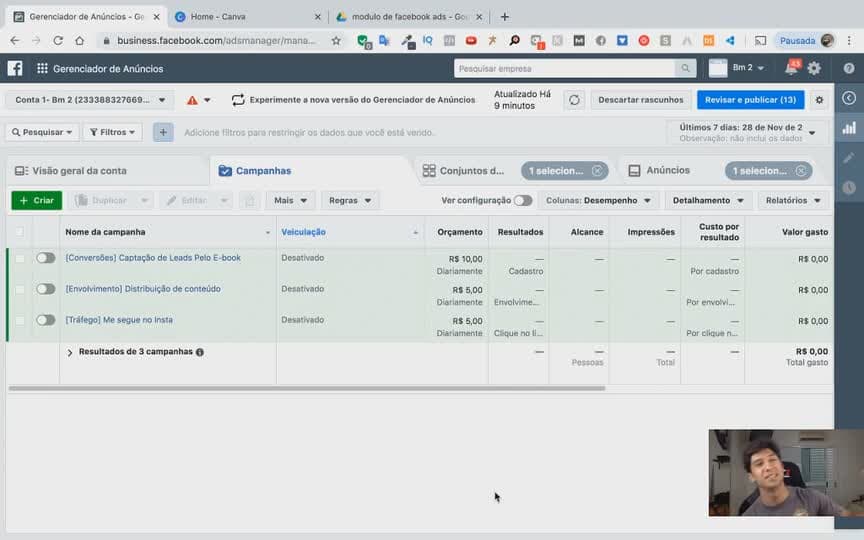This screenshot has width=864, height=540.
Task: Click Revisar e publicar button
Action: click(750, 100)
